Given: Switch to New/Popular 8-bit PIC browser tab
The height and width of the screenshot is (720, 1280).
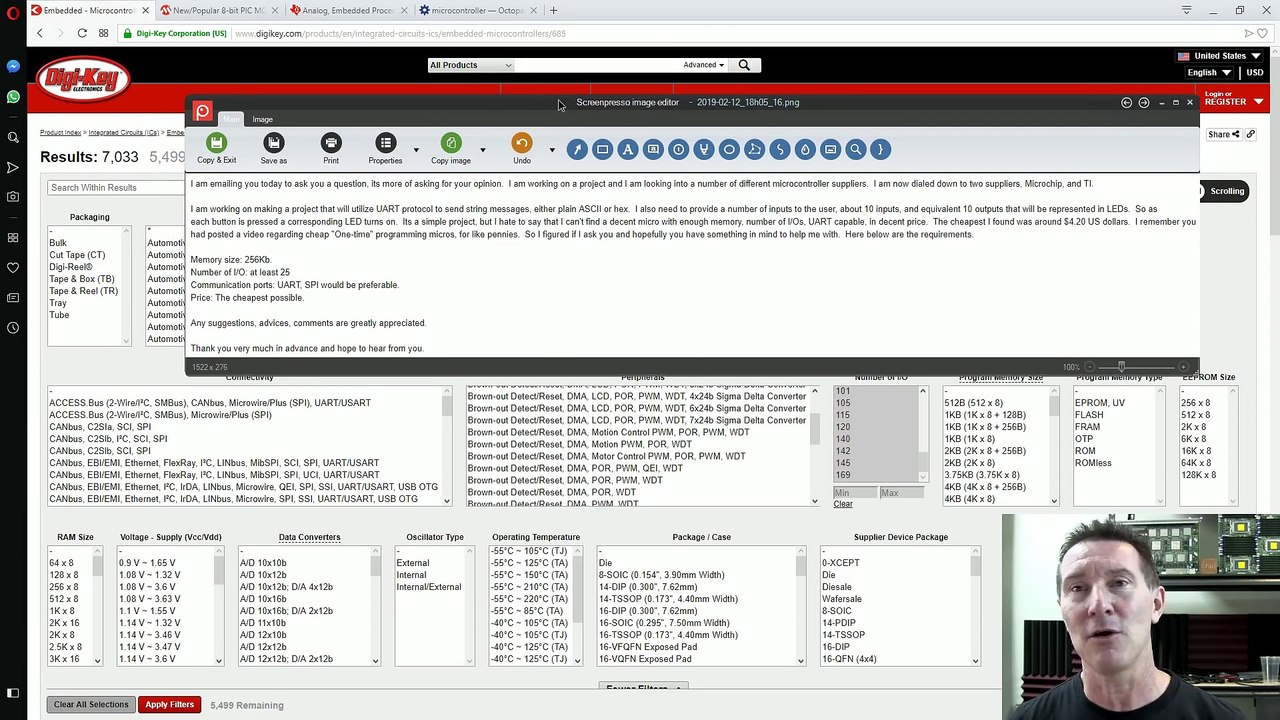Looking at the screenshot, I should pyautogui.click(x=219, y=10).
